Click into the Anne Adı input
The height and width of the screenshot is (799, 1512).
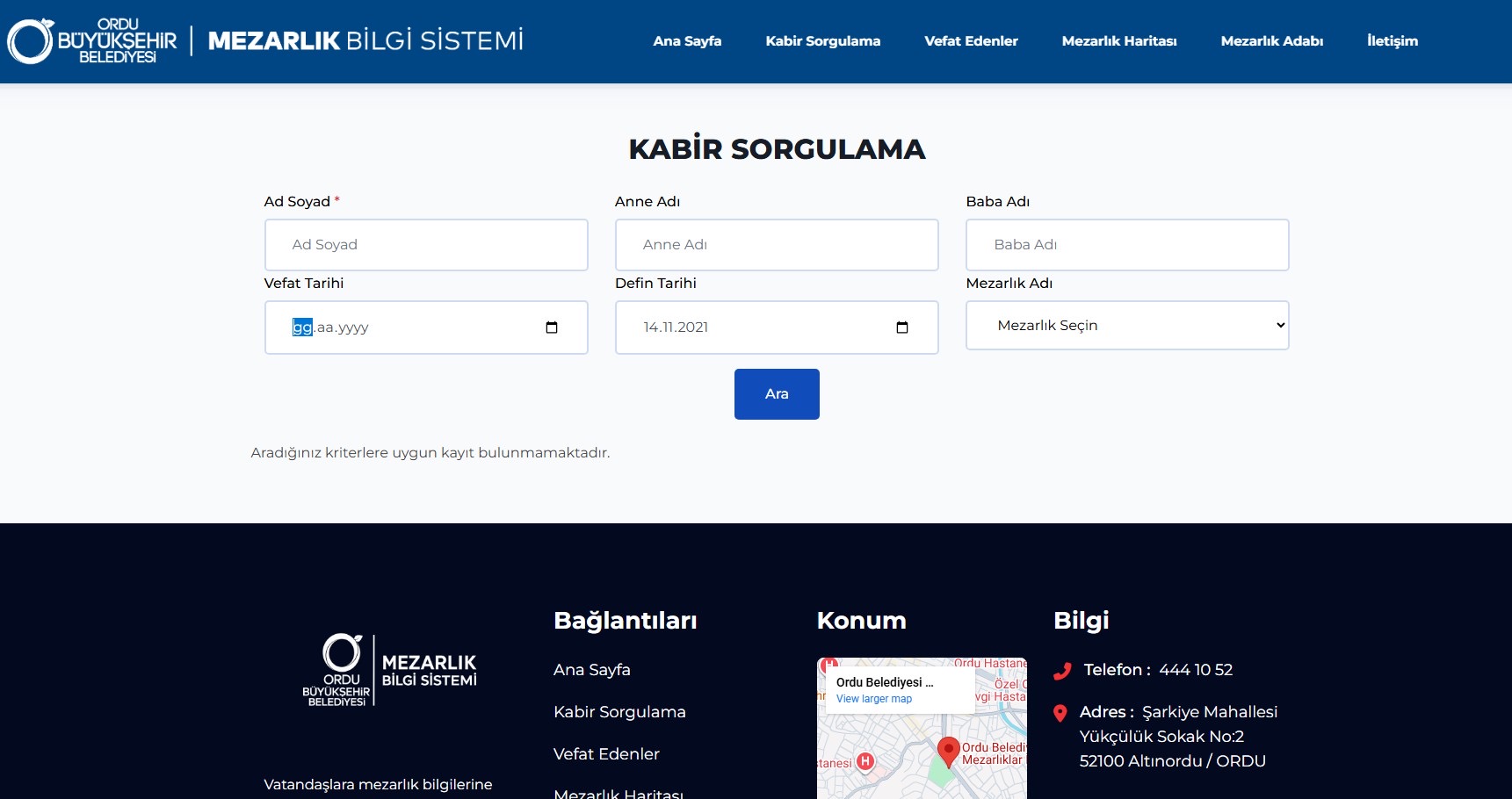[777, 245]
